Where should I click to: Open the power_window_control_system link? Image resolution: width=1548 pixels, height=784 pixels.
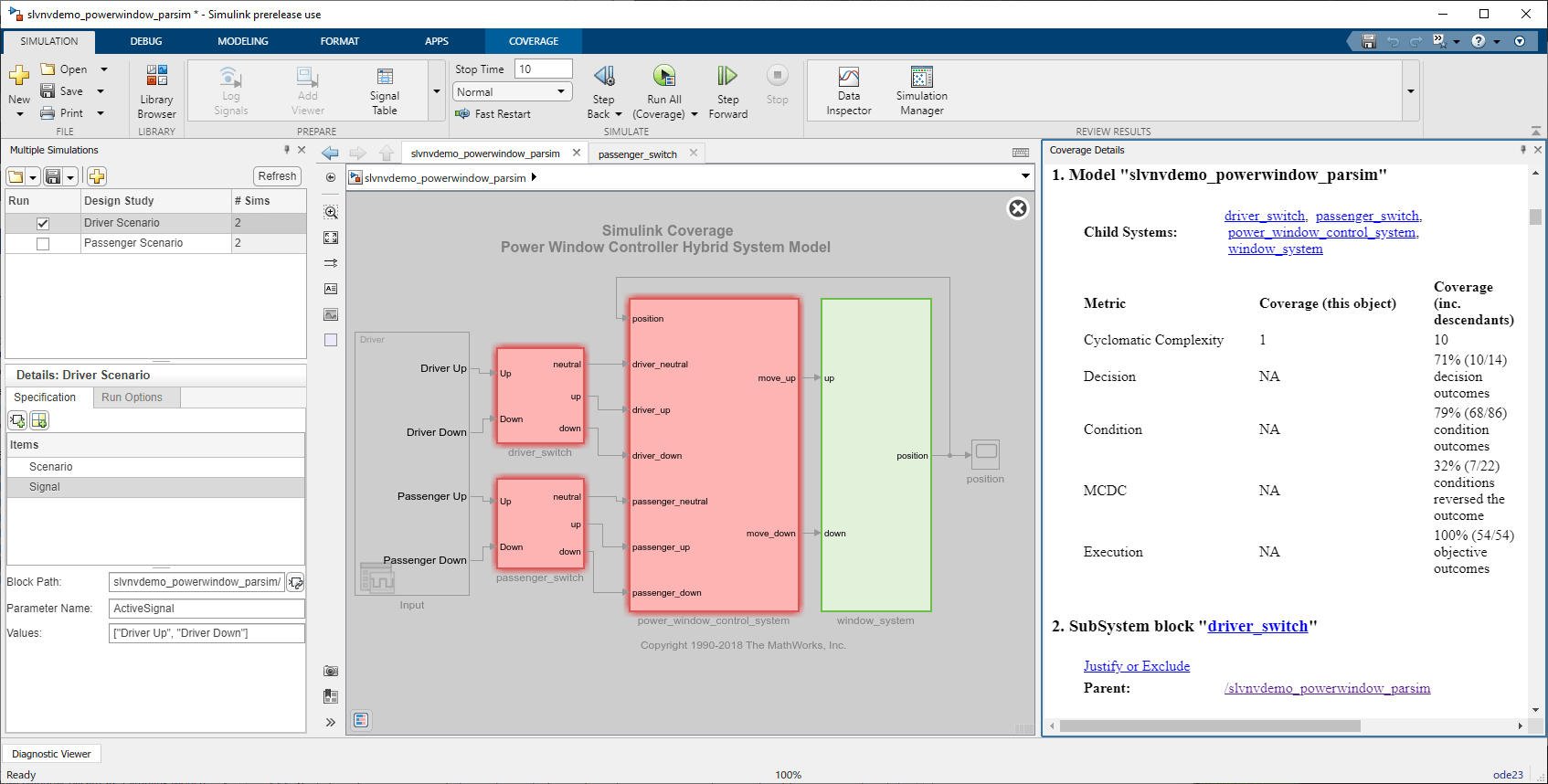[1322, 232]
